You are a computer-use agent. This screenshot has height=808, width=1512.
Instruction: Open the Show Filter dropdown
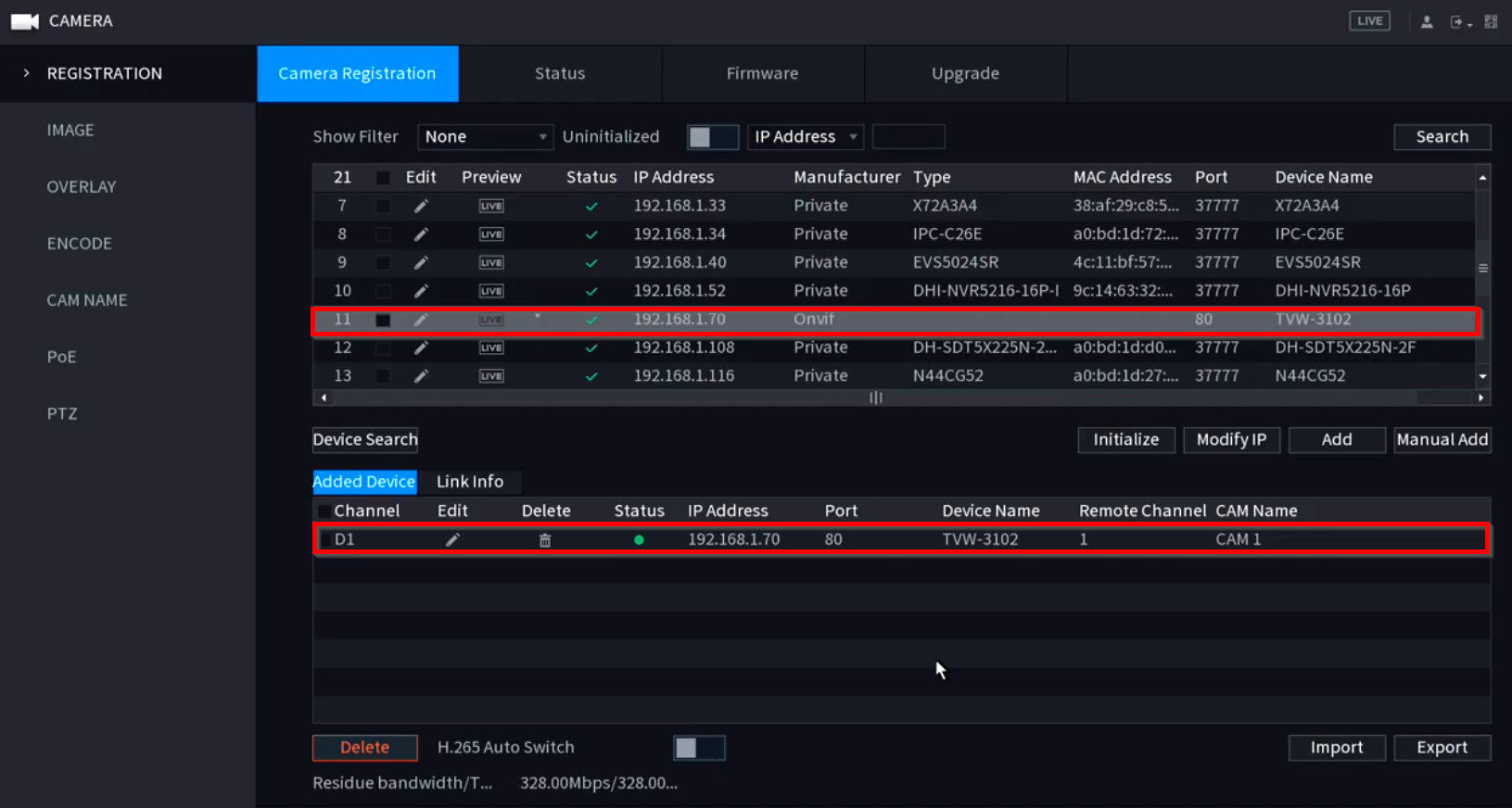485,137
